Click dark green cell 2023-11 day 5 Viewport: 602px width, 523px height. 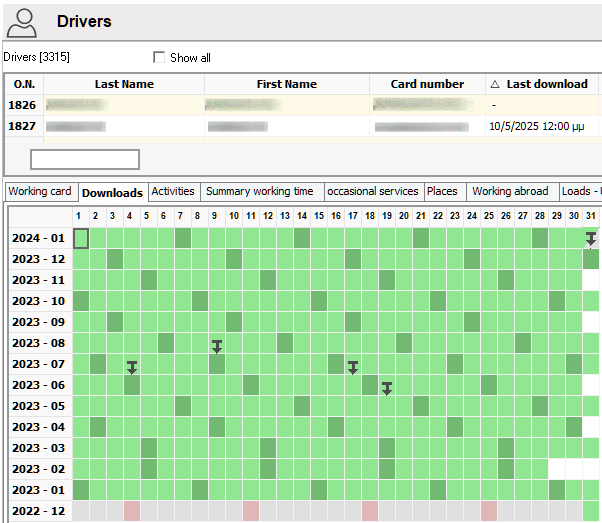click(x=149, y=280)
